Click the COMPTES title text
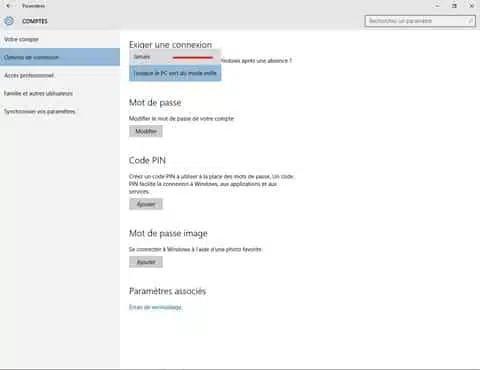 pos(35,21)
